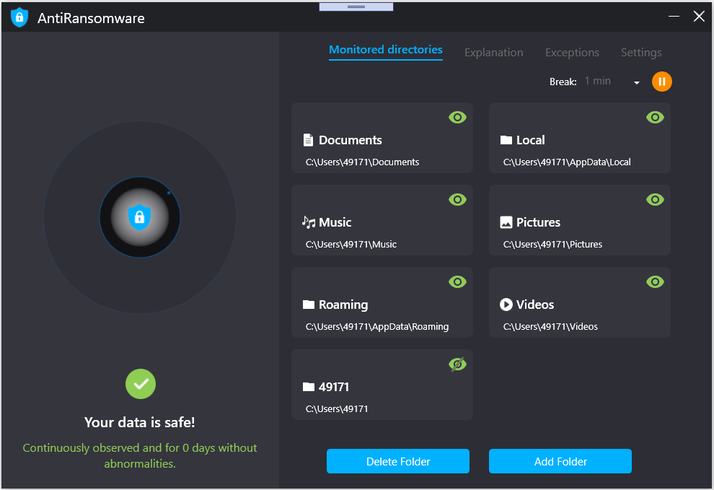This screenshot has height=490, width=714.
Task: Click the AntiRansomware title text
Action: (91, 18)
